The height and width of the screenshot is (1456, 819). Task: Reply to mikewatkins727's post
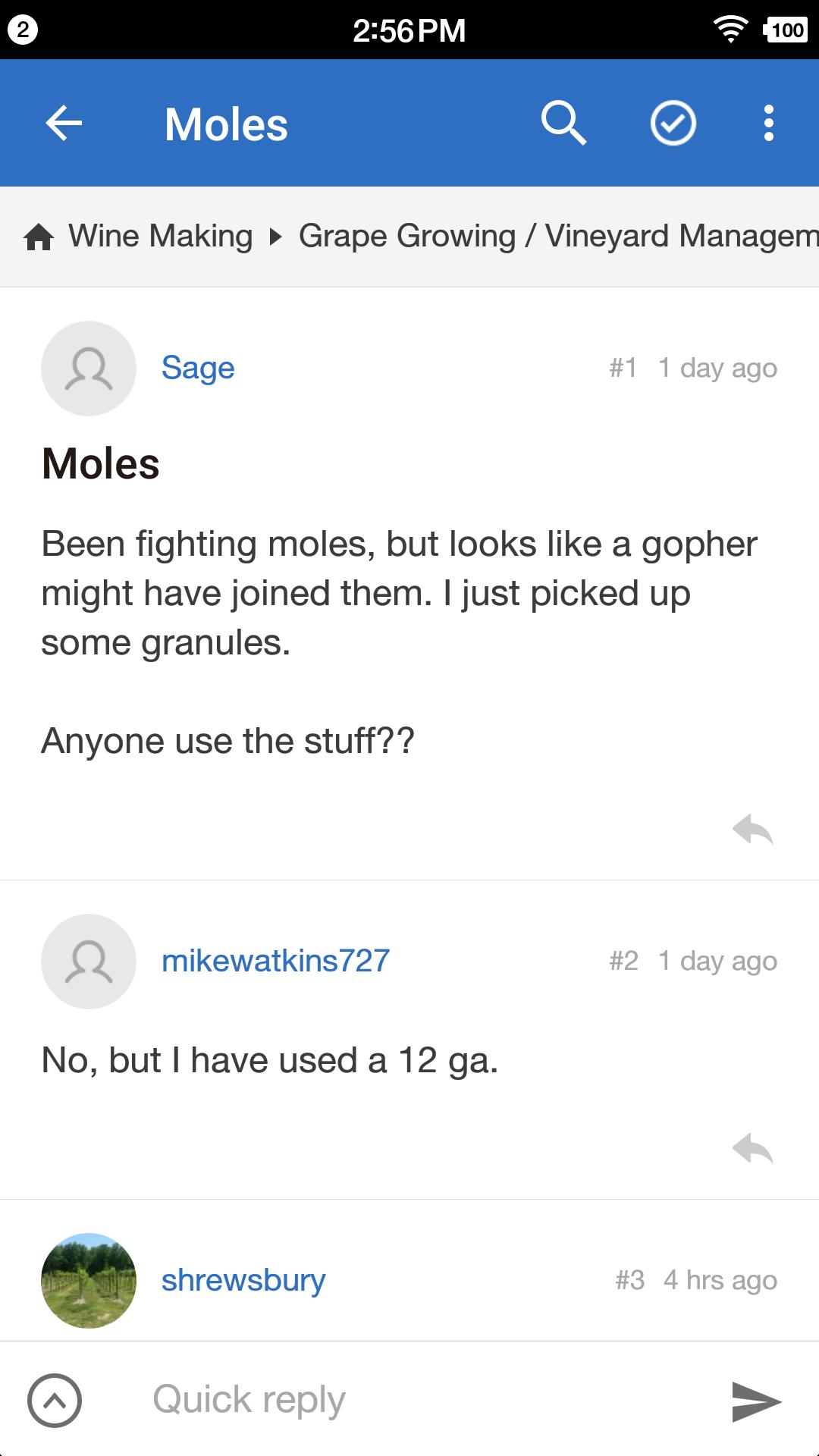pos(752,1148)
